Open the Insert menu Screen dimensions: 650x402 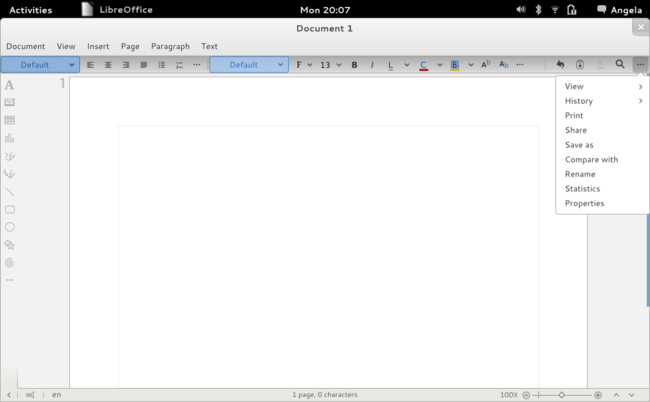tap(98, 46)
